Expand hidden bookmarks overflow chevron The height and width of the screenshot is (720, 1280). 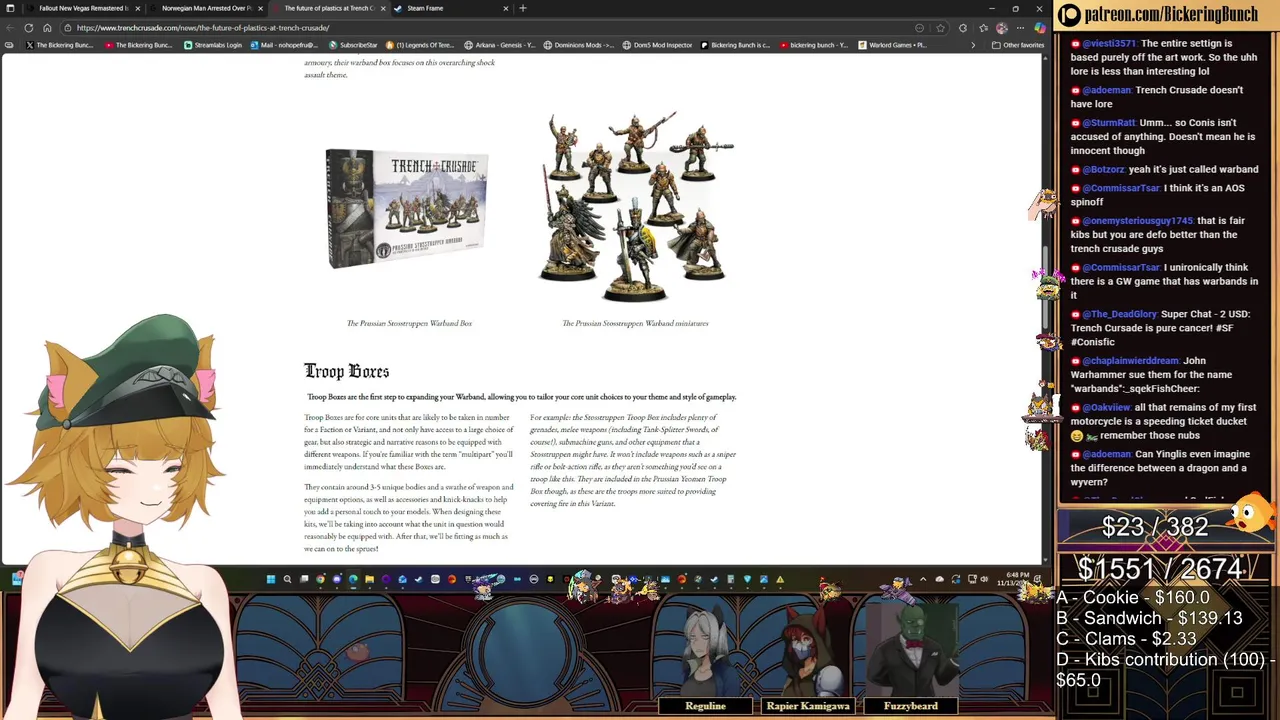click(x=973, y=45)
